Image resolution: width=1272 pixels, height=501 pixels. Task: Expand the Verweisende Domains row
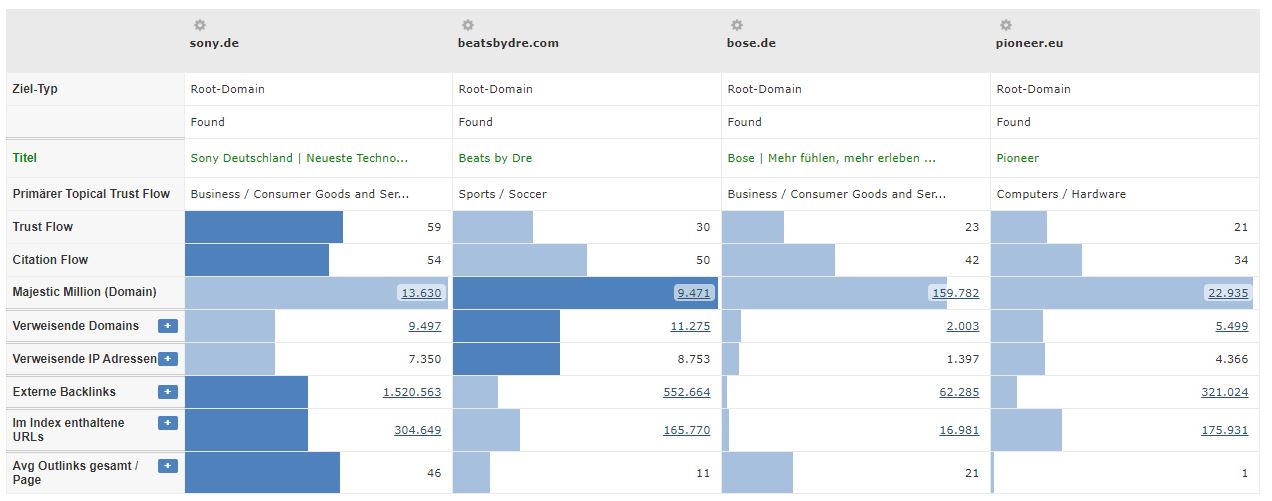click(167, 326)
